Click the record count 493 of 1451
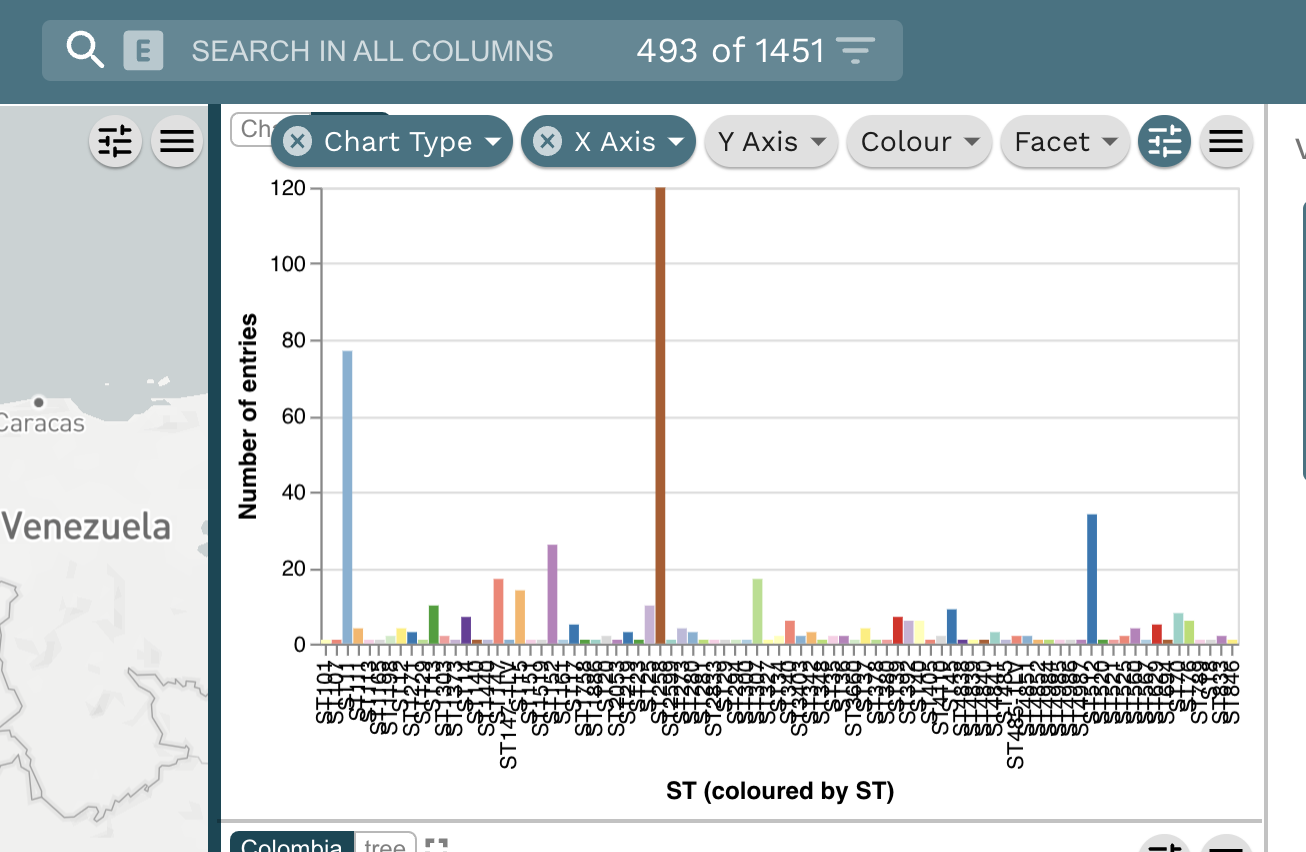The width and height of the screenshot is (1306, 852). pyautogui.click(x=730, y=50)
